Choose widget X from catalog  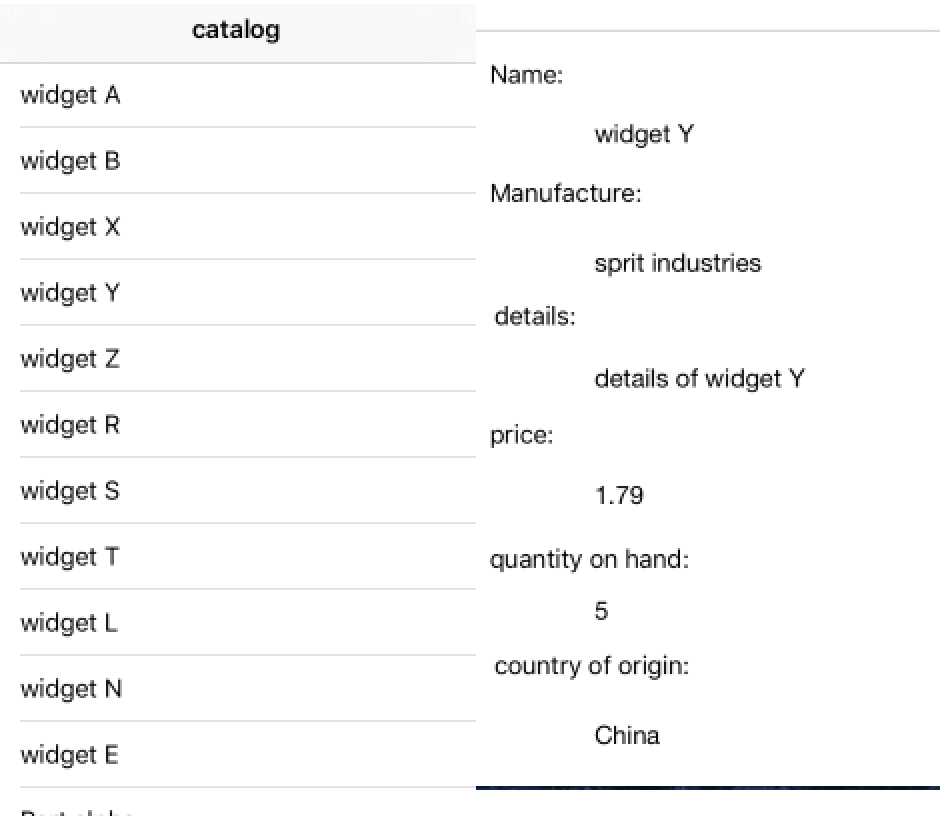238,227
